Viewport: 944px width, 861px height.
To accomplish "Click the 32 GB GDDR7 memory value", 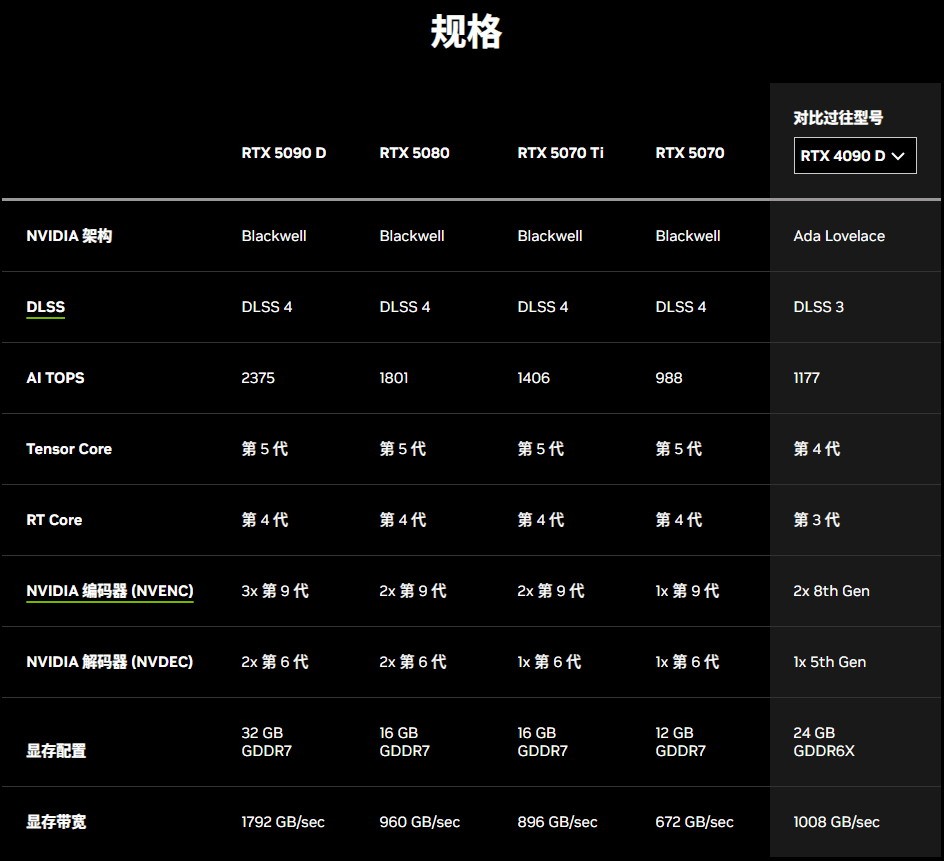I will click(266, 742).
